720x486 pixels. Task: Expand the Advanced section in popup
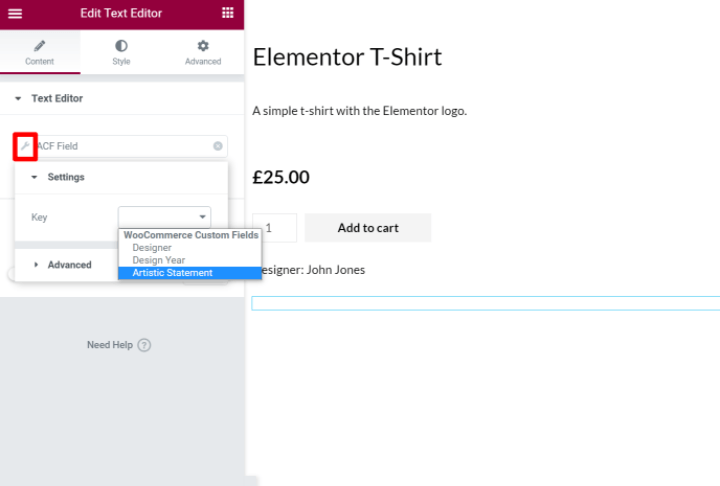[x=37, y=265]
